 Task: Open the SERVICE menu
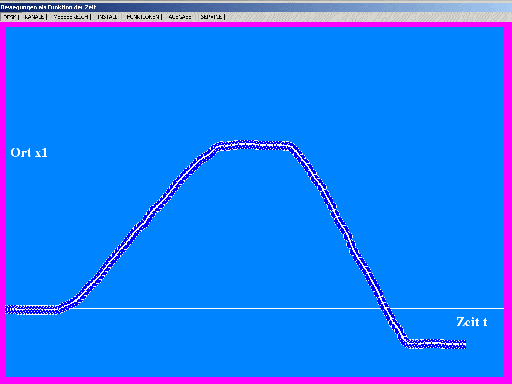tap(212, 17)
